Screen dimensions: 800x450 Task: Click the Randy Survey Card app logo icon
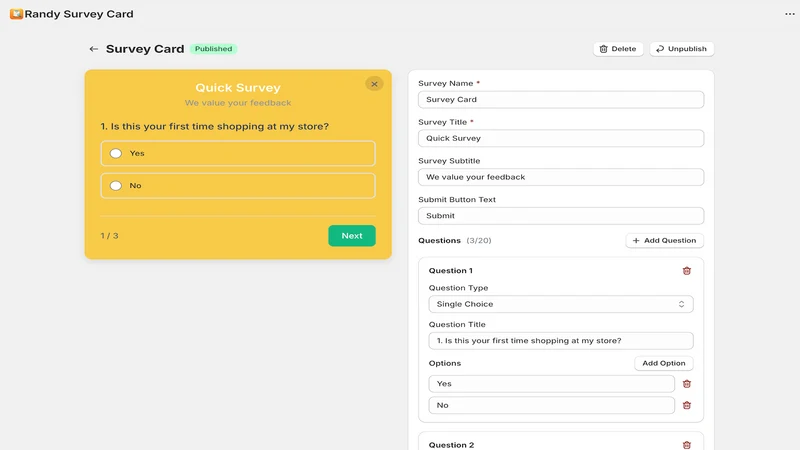[x=16, y=14]
